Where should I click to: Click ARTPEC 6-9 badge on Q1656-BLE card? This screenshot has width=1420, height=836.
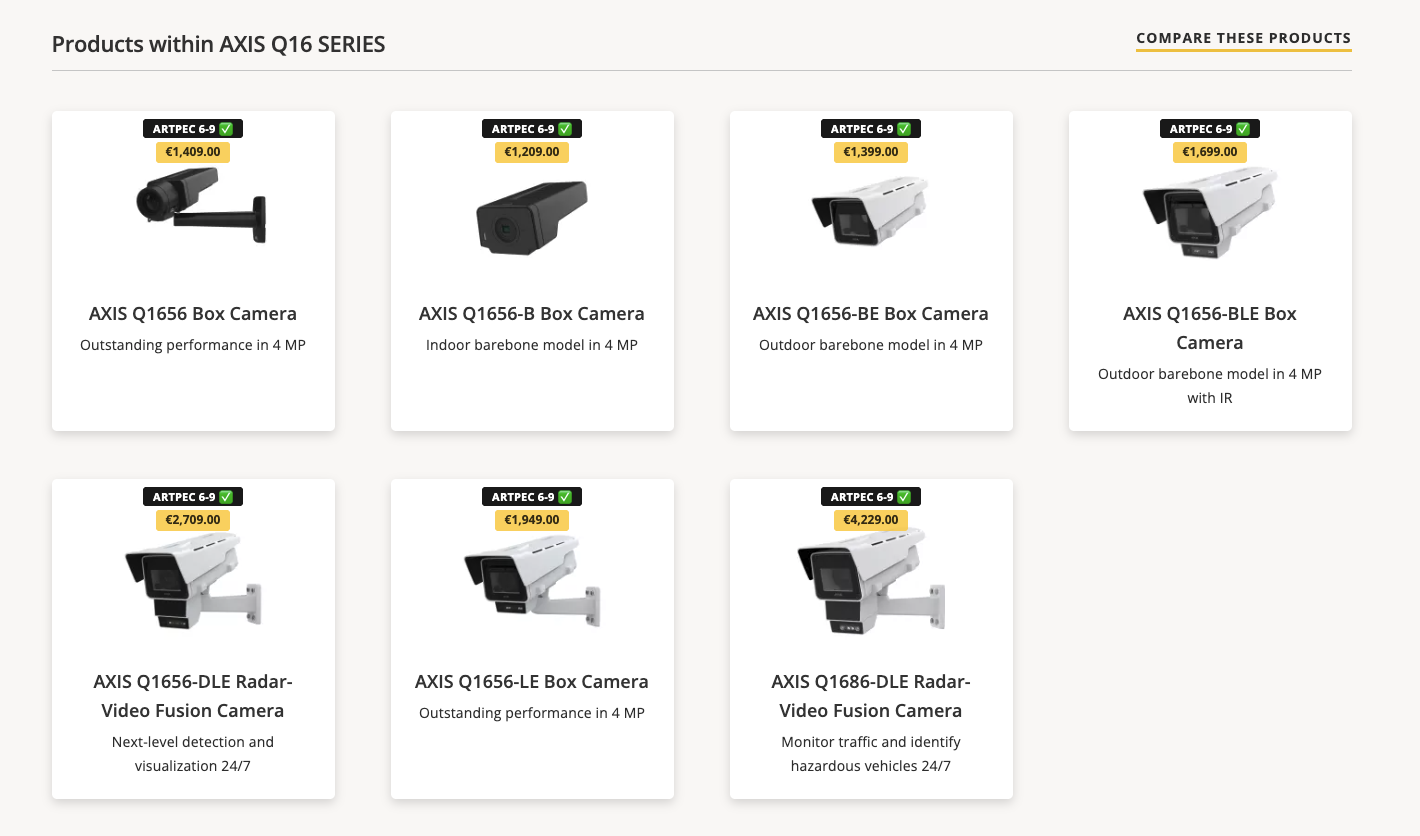click(x=1210, y=129)
